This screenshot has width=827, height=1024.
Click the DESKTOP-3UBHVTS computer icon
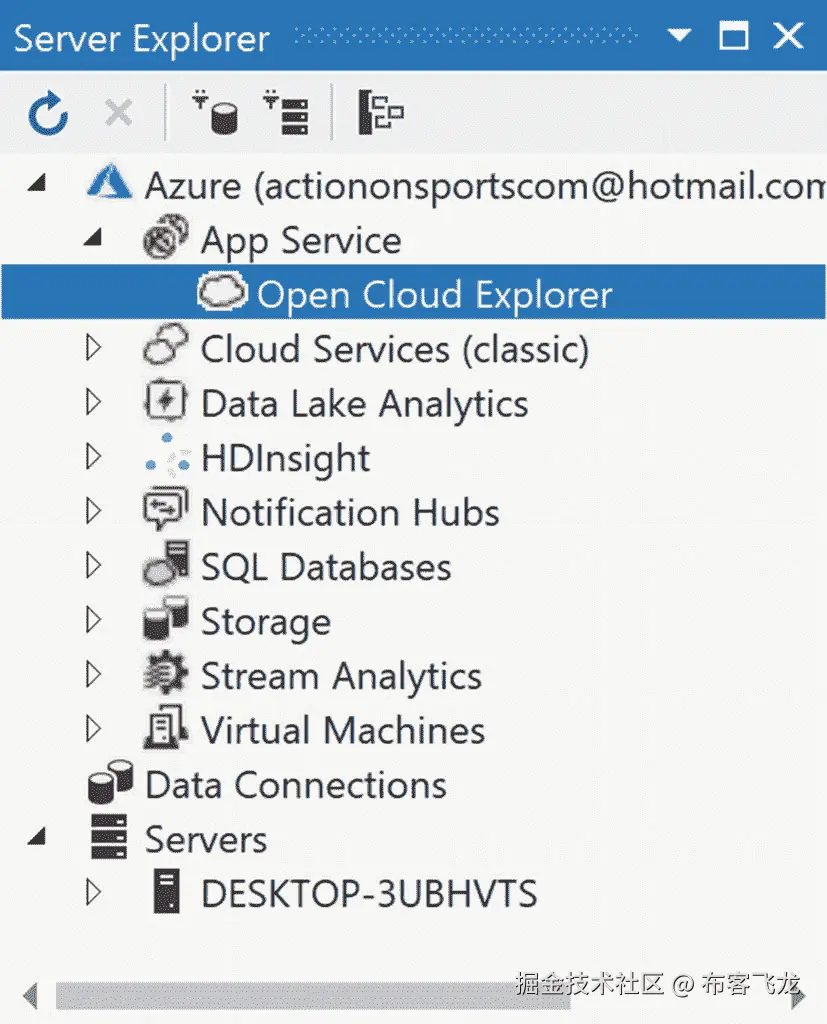click(x=167, y=891)
